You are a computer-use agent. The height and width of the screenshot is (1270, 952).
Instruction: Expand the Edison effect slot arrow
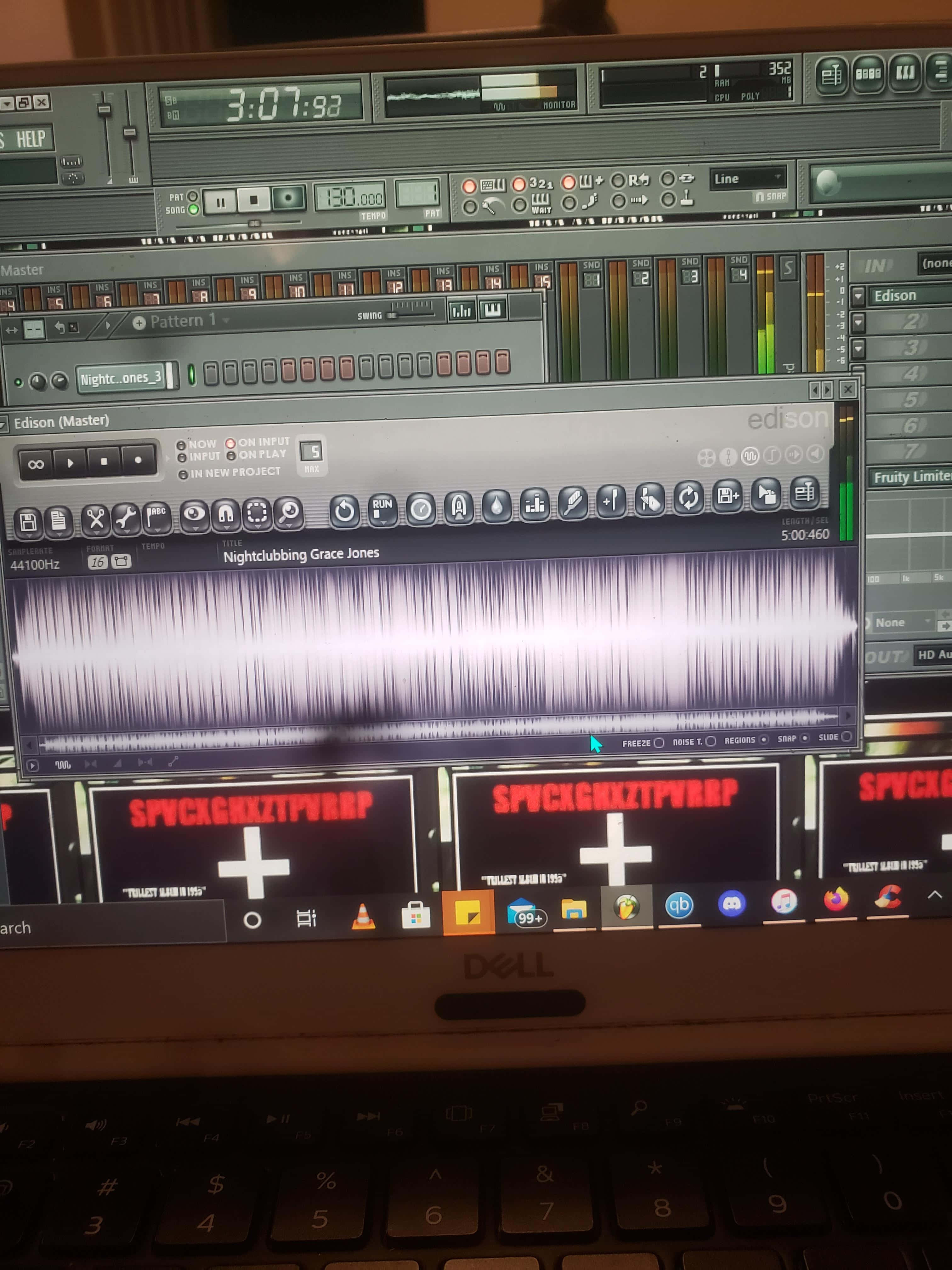point(858,296)
